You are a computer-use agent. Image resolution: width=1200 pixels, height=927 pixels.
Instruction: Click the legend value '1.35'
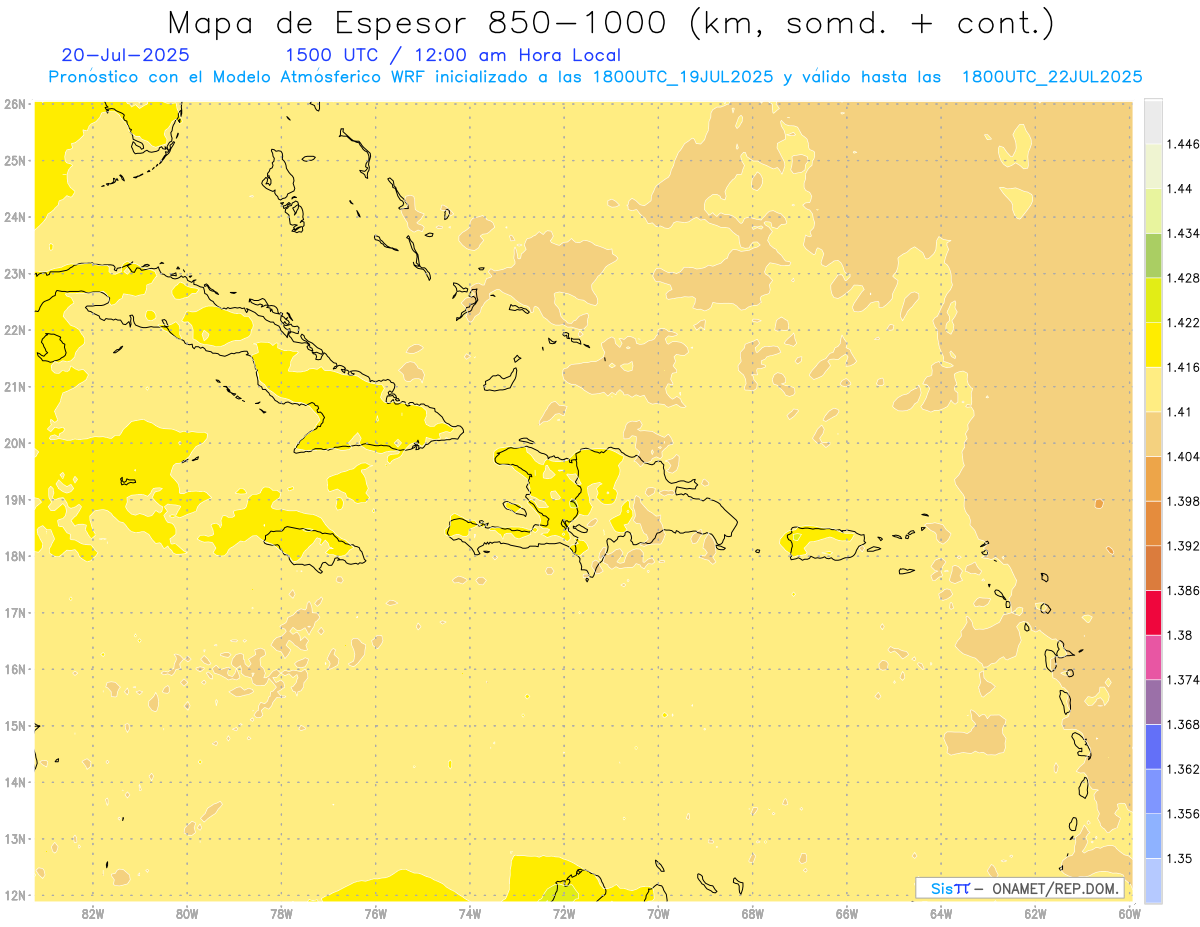click(1179, 858)
